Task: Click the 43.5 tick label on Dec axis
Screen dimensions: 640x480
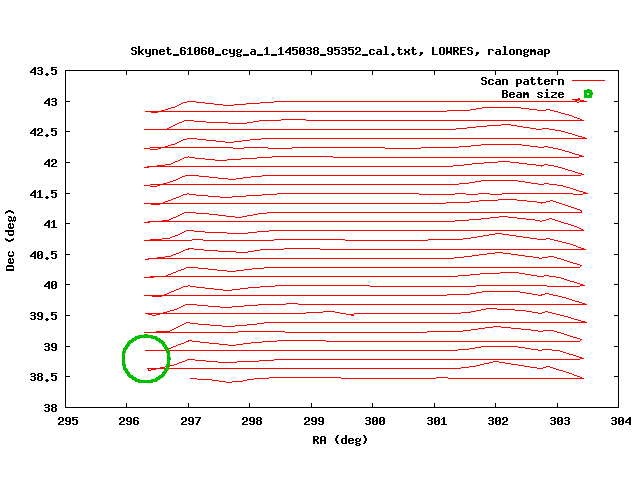Action: (x=44, y=71)
